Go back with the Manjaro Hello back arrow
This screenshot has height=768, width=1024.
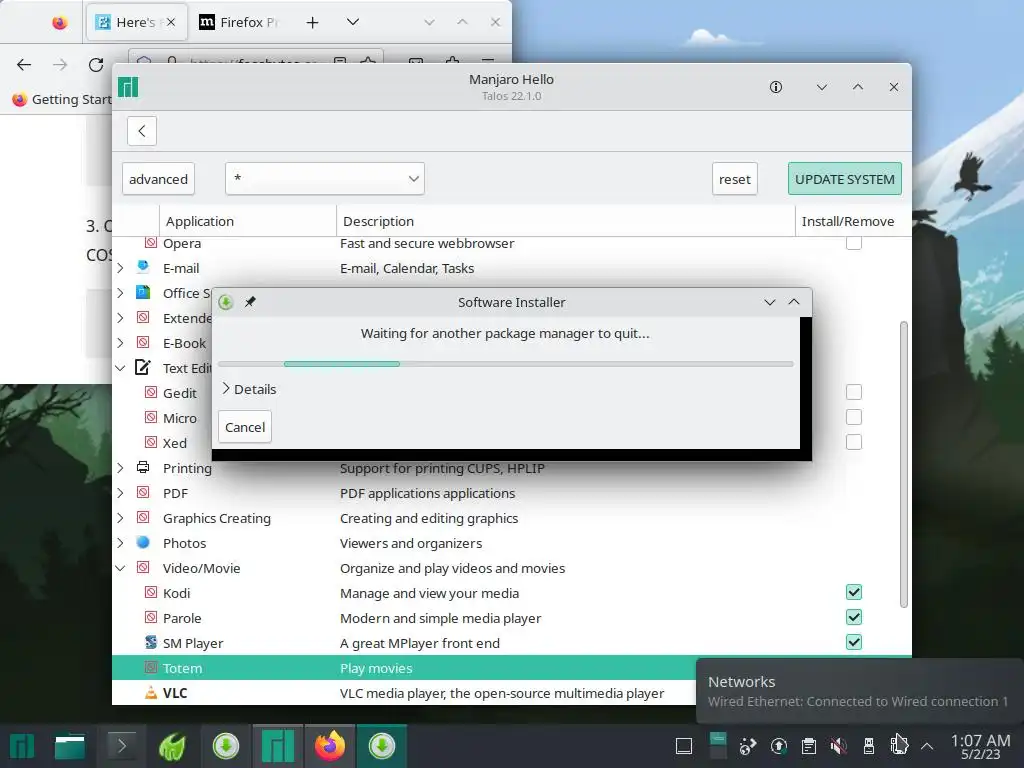[x=142, y=131]
